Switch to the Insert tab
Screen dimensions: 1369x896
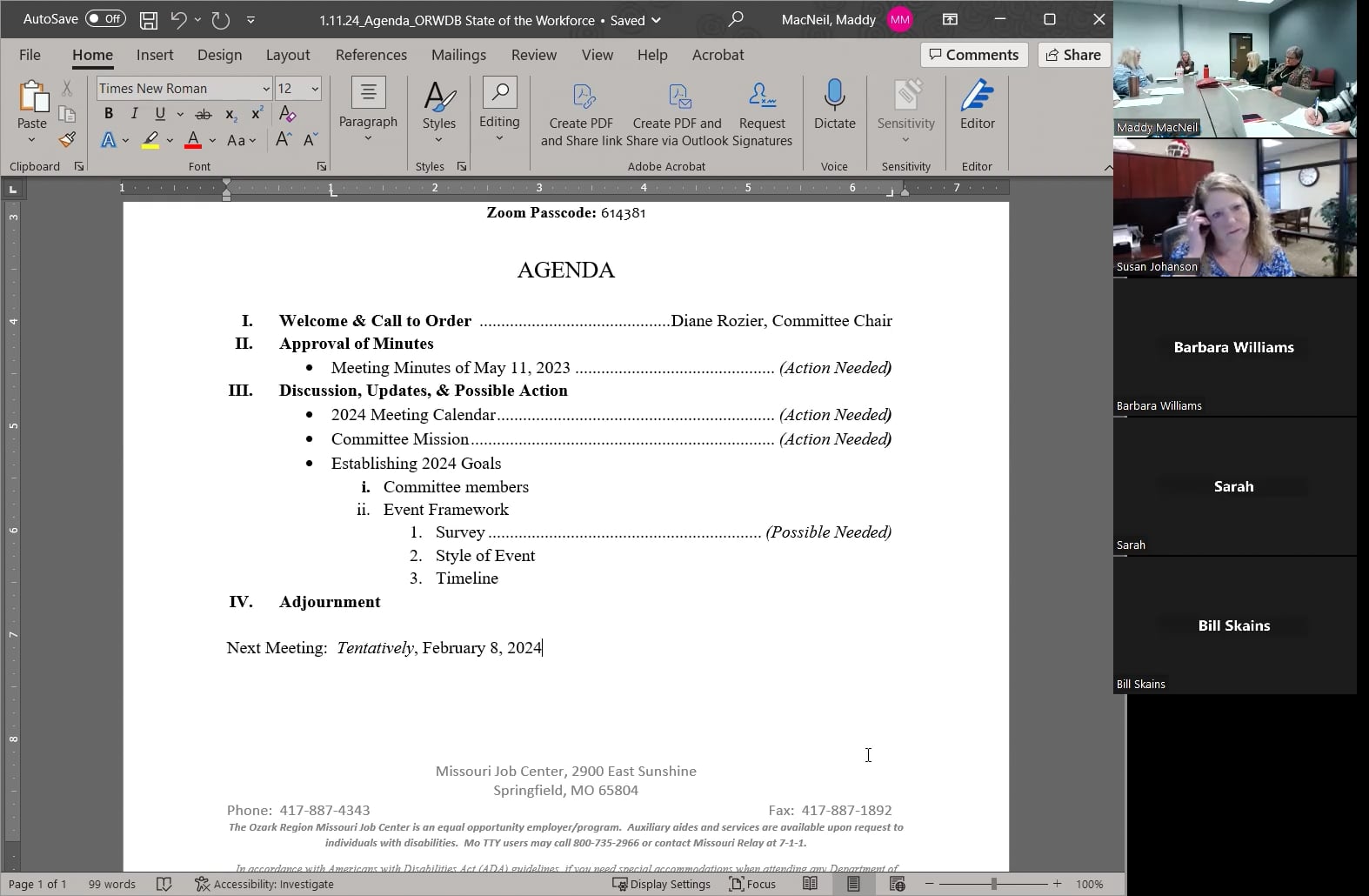[155, 55]
